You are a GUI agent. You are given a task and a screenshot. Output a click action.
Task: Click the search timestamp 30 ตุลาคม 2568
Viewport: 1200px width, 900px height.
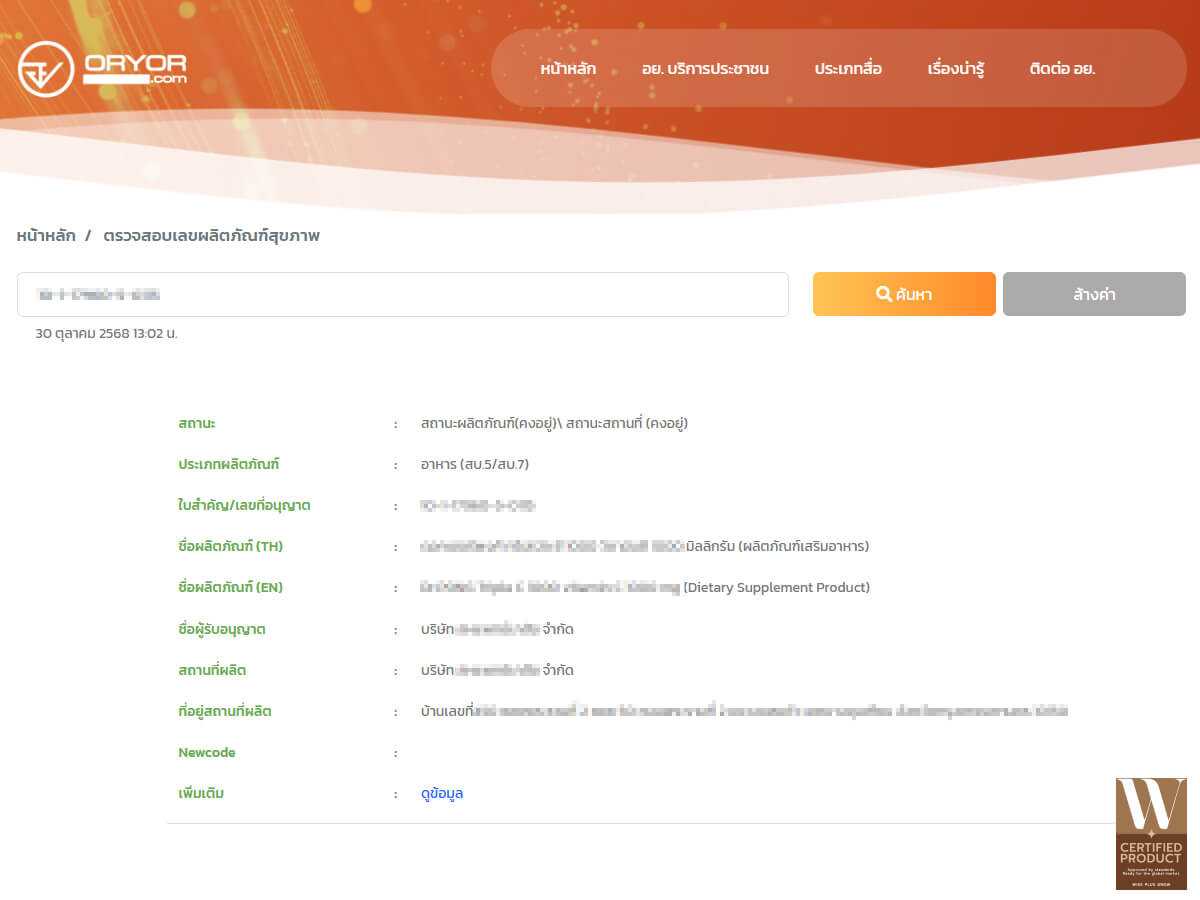(106, 333)
